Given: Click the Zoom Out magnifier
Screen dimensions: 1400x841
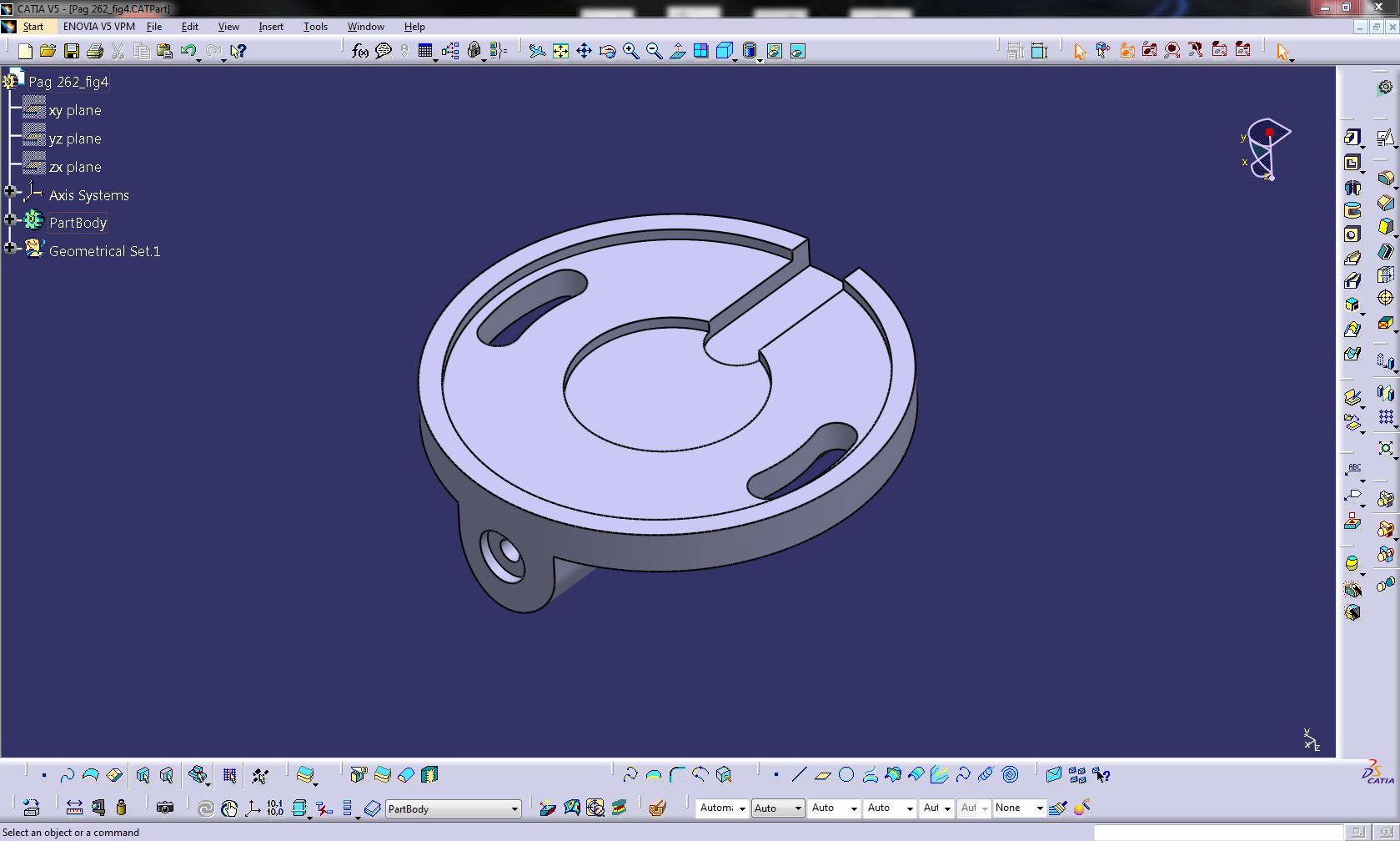Looking at the screenshot, I should pos(655,52).
